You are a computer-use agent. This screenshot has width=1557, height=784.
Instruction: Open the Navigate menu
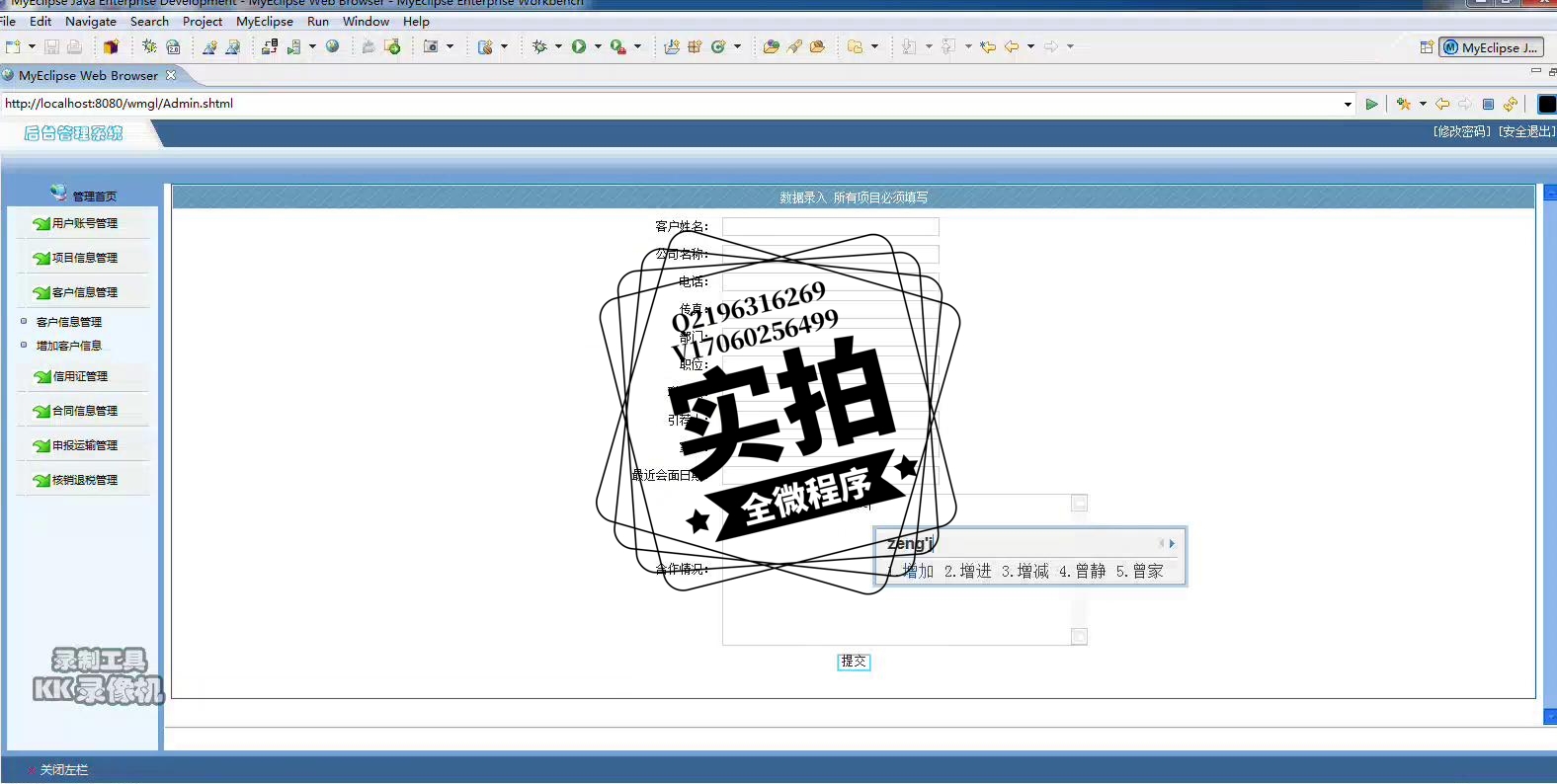tap(91, 21)
